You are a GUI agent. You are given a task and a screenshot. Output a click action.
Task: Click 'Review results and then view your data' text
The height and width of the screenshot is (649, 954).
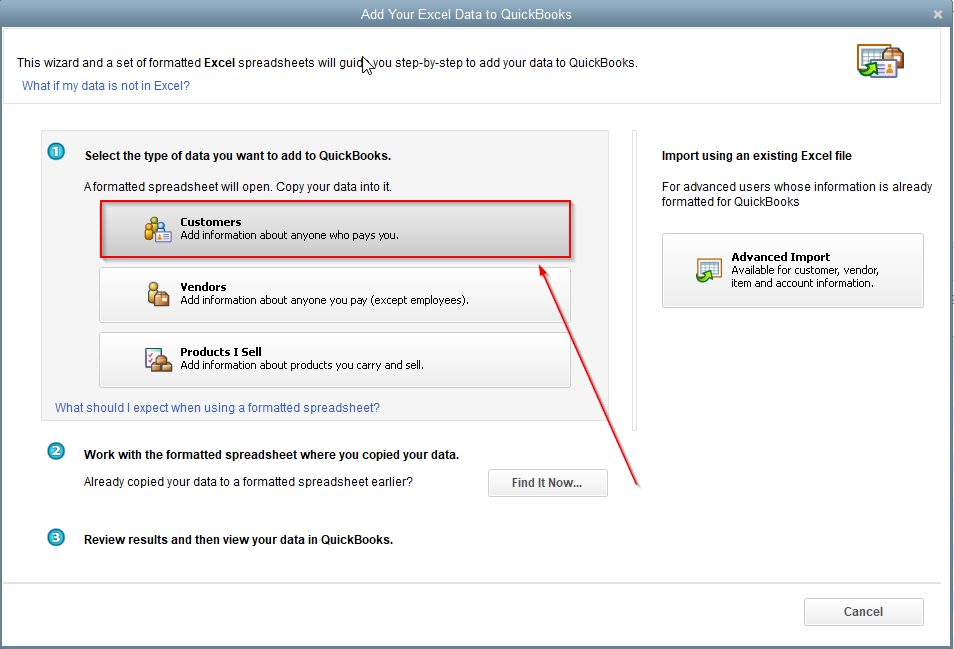[238, 540]
